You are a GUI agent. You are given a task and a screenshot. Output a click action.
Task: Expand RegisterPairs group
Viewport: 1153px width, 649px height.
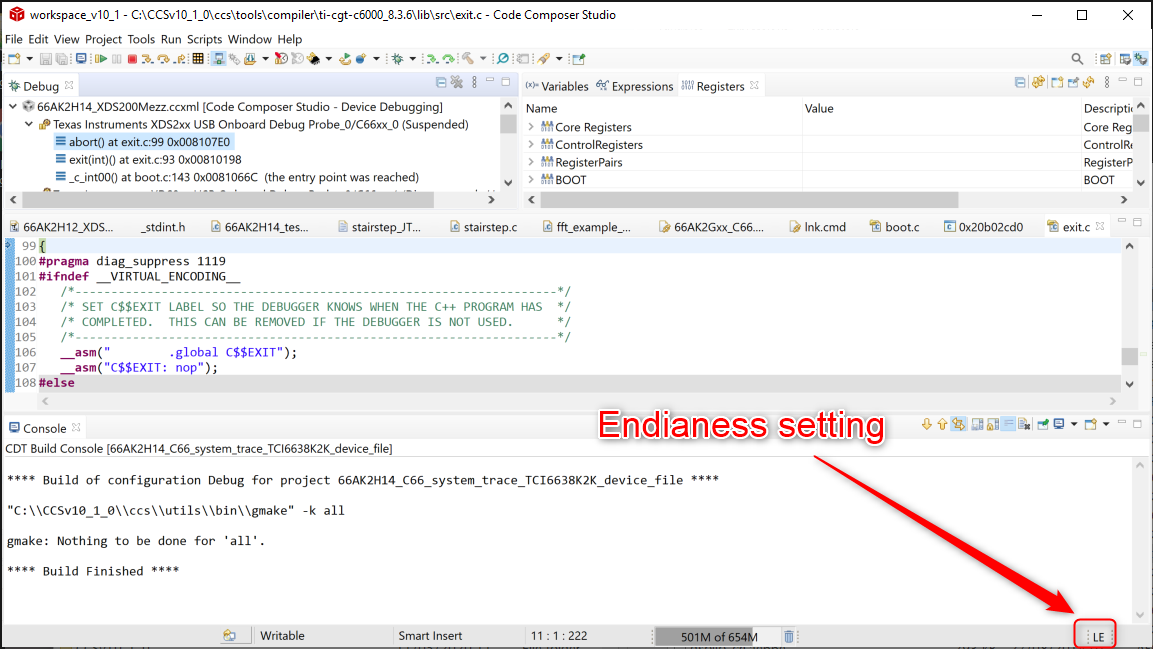[531, 162]
